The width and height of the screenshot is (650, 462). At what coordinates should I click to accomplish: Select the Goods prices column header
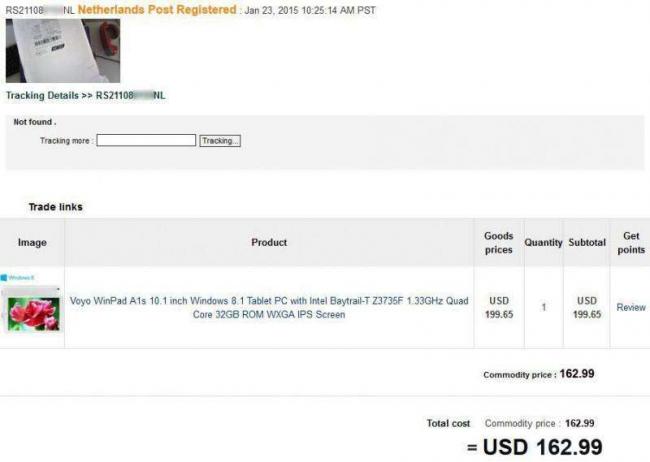pyautogui.click(x=499, y=243)
